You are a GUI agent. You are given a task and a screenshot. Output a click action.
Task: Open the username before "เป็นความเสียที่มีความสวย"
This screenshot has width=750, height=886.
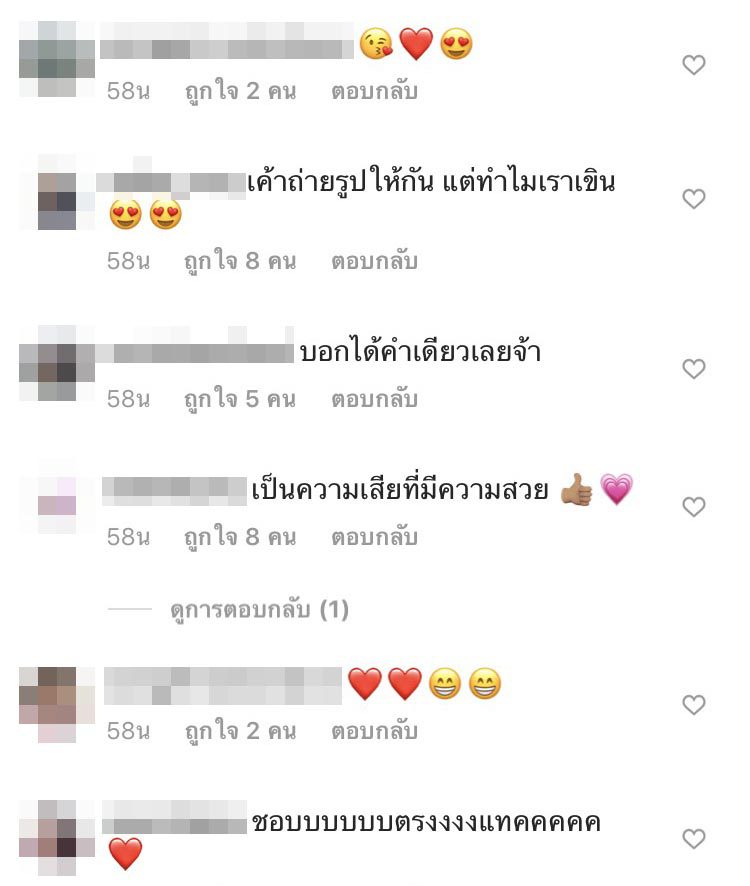(x=174, y=491)
